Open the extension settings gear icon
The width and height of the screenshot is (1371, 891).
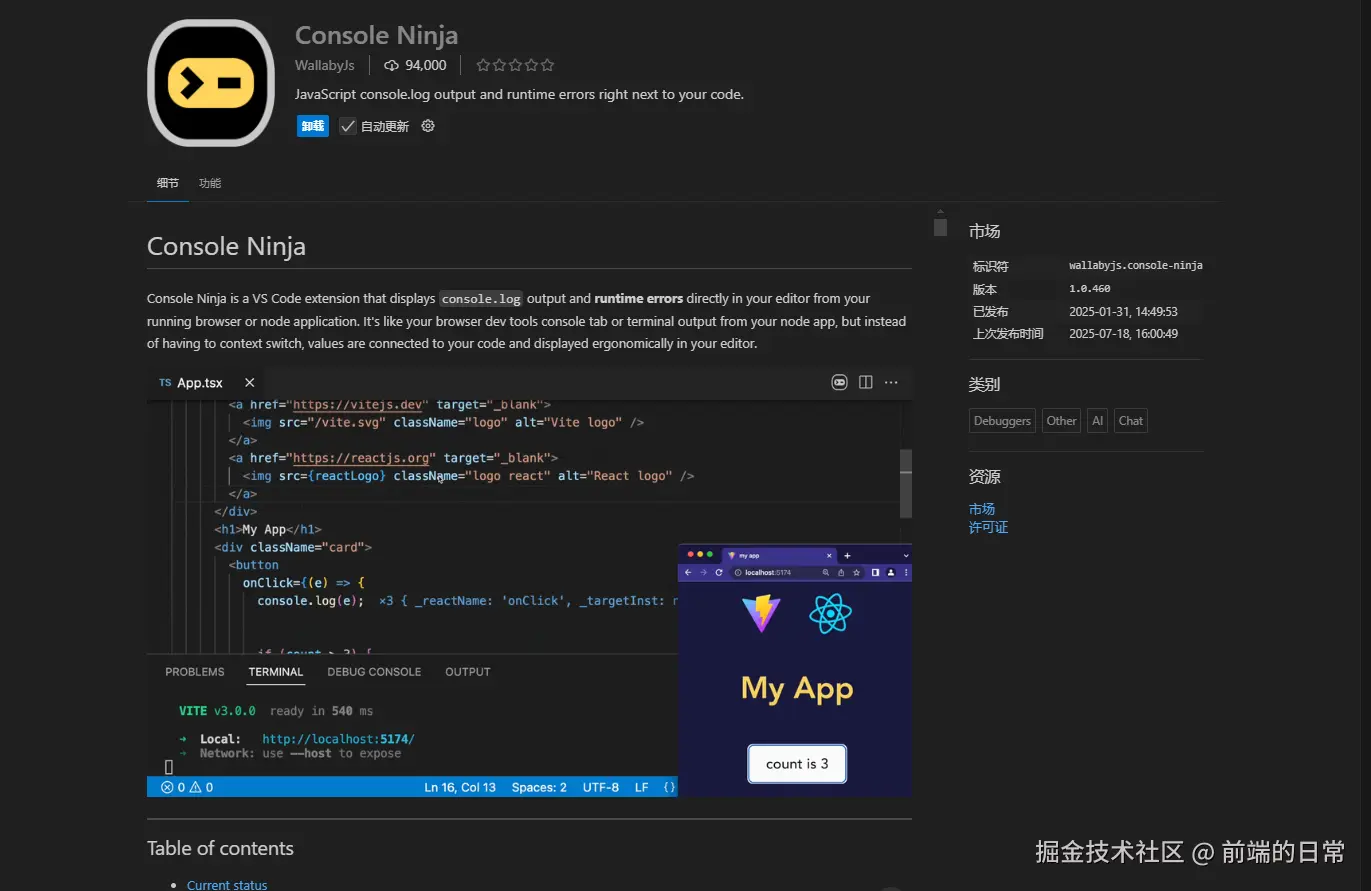[428, 126]
